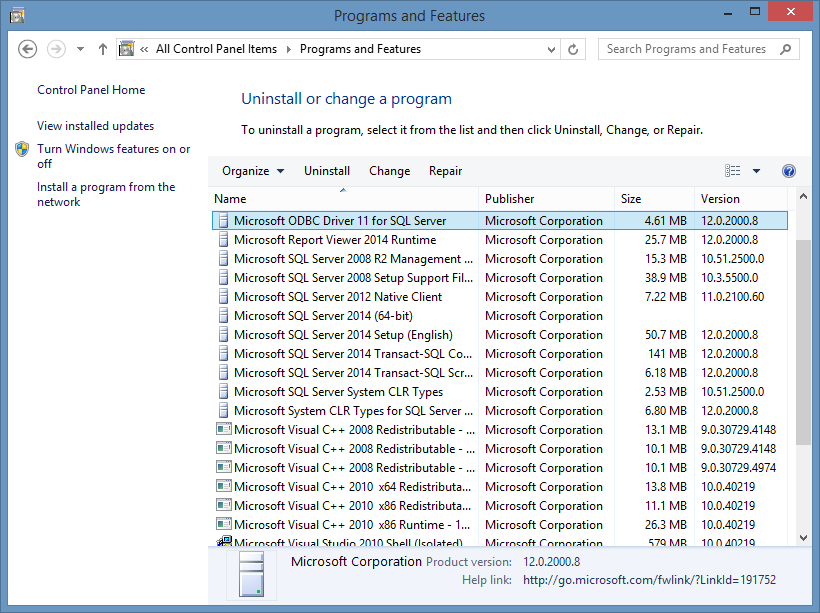Viewport: 820px width, 613px height.
Task: Click icon of SQL Server 2014 Setup (English)
Action: [223, 335]
